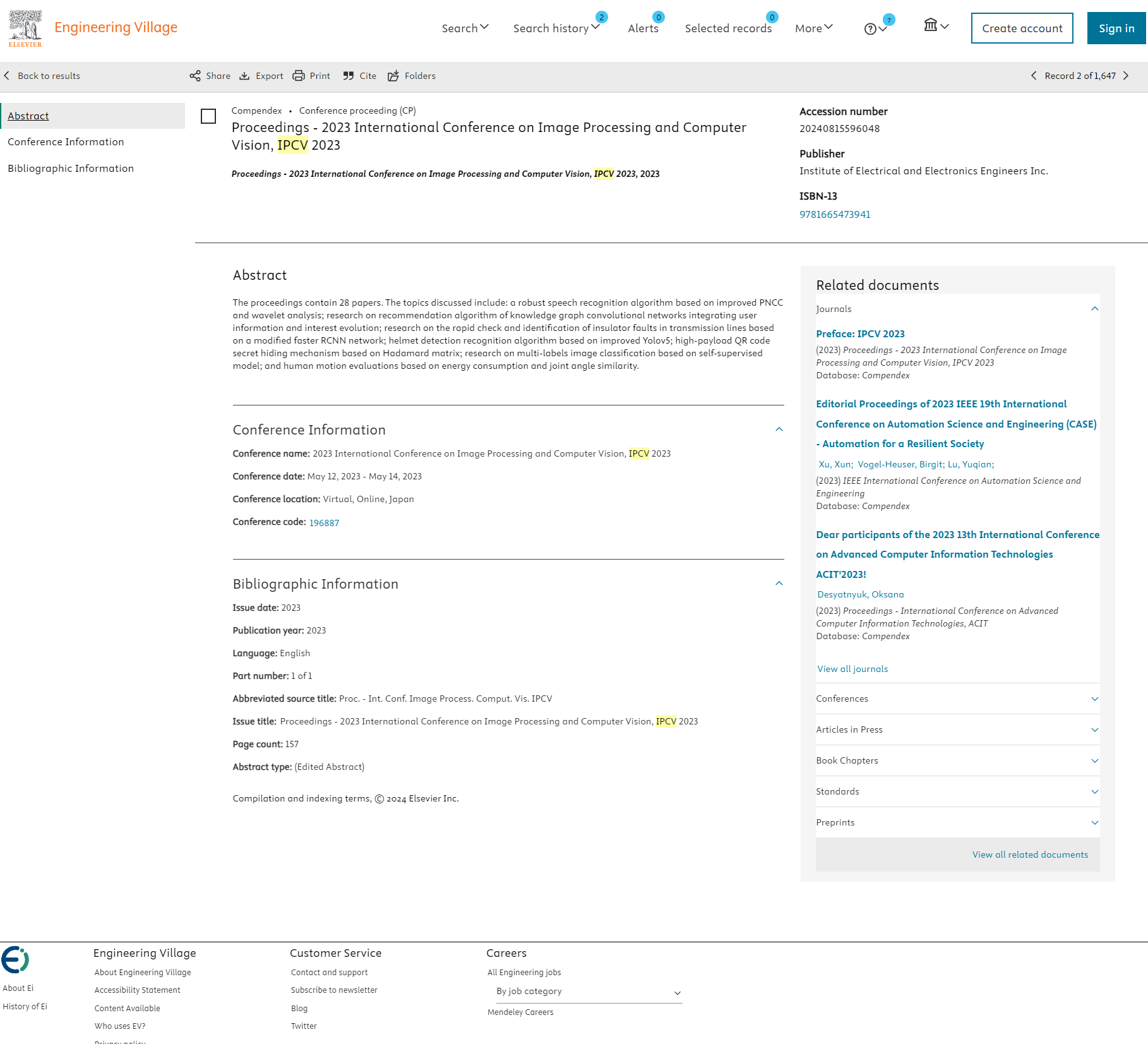Open the Alerts count badge

(x=659, y=17)
